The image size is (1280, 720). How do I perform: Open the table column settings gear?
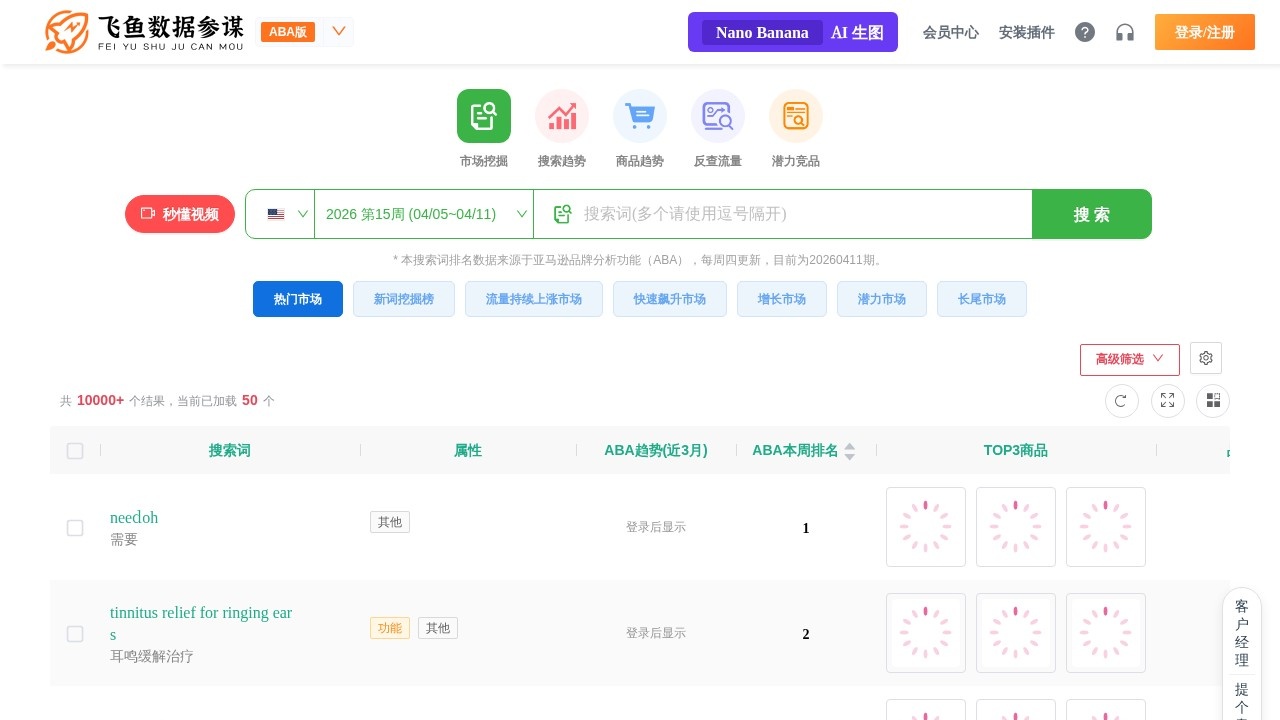1206,358
